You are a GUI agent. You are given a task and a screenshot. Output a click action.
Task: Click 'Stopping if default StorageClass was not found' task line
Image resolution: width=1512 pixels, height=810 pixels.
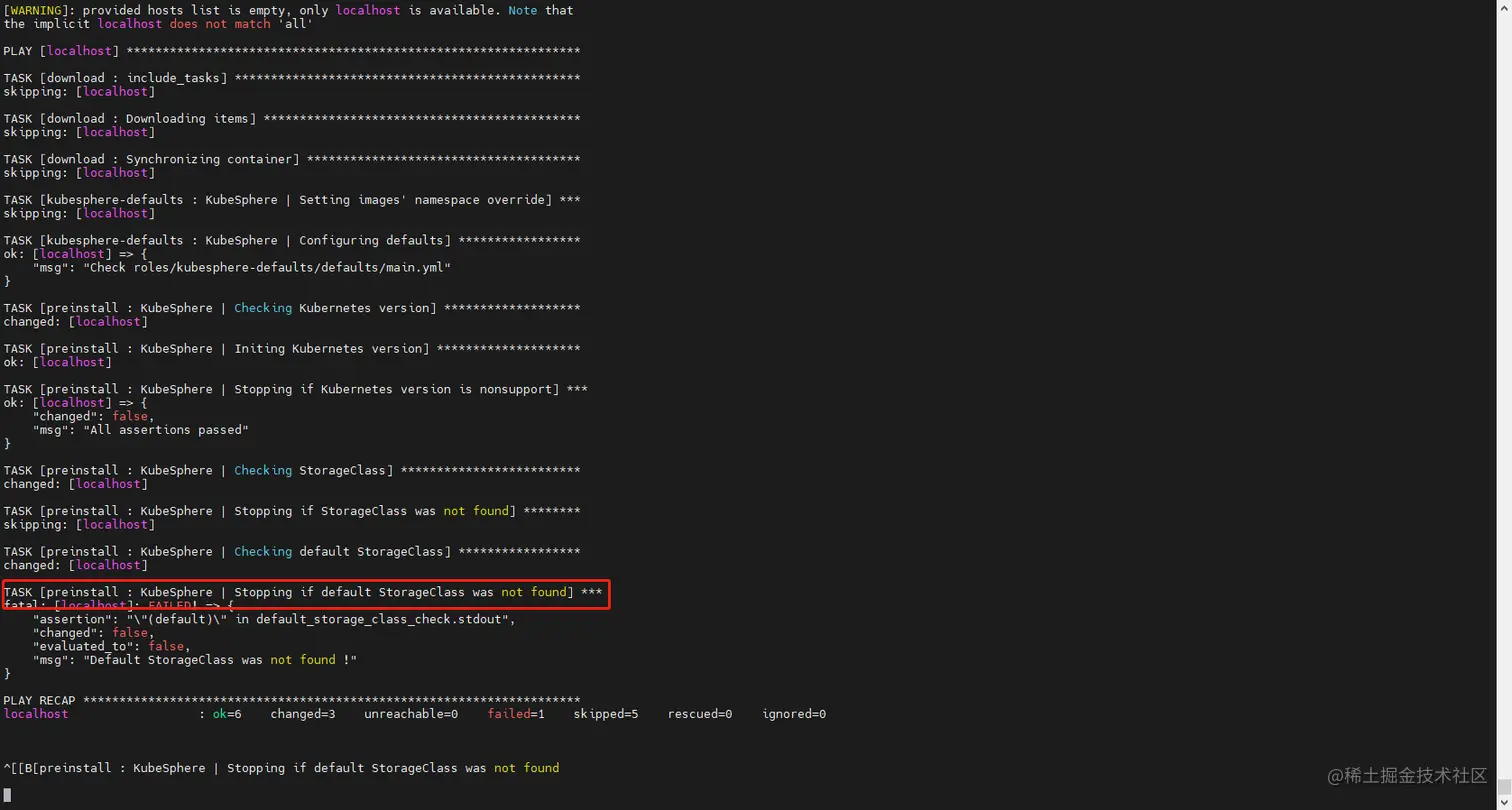pyautogui.click(x=303, y=592)
